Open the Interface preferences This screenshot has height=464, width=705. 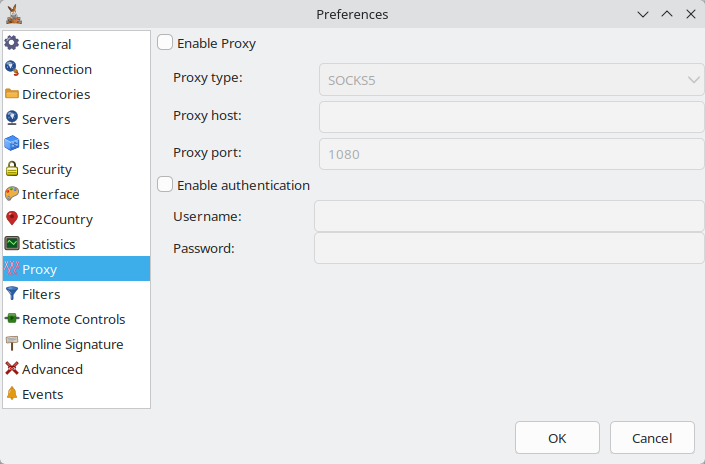[76, 194]
